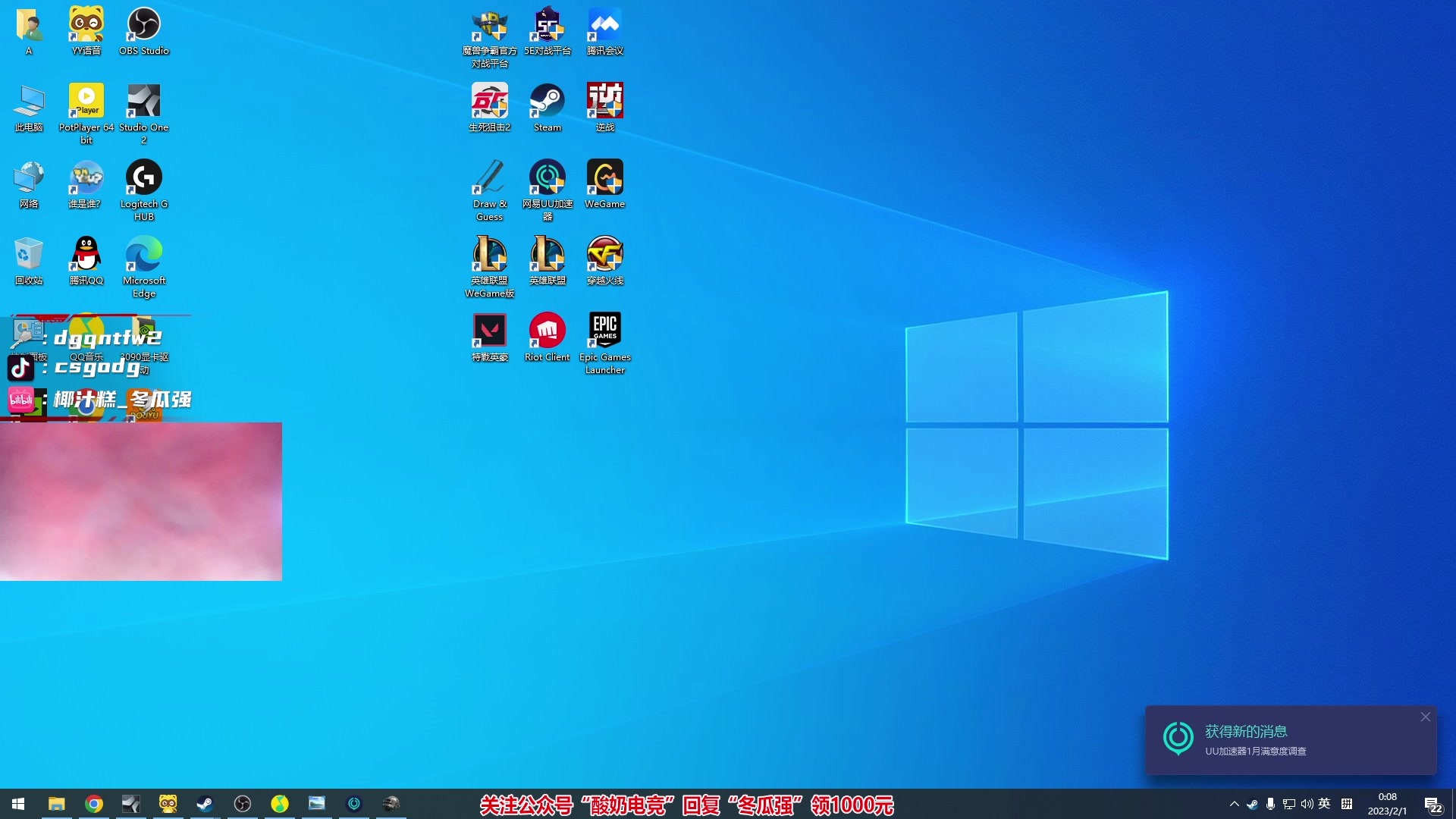Open the OBS Studio desktop shortcut

[x=143, y=26]
